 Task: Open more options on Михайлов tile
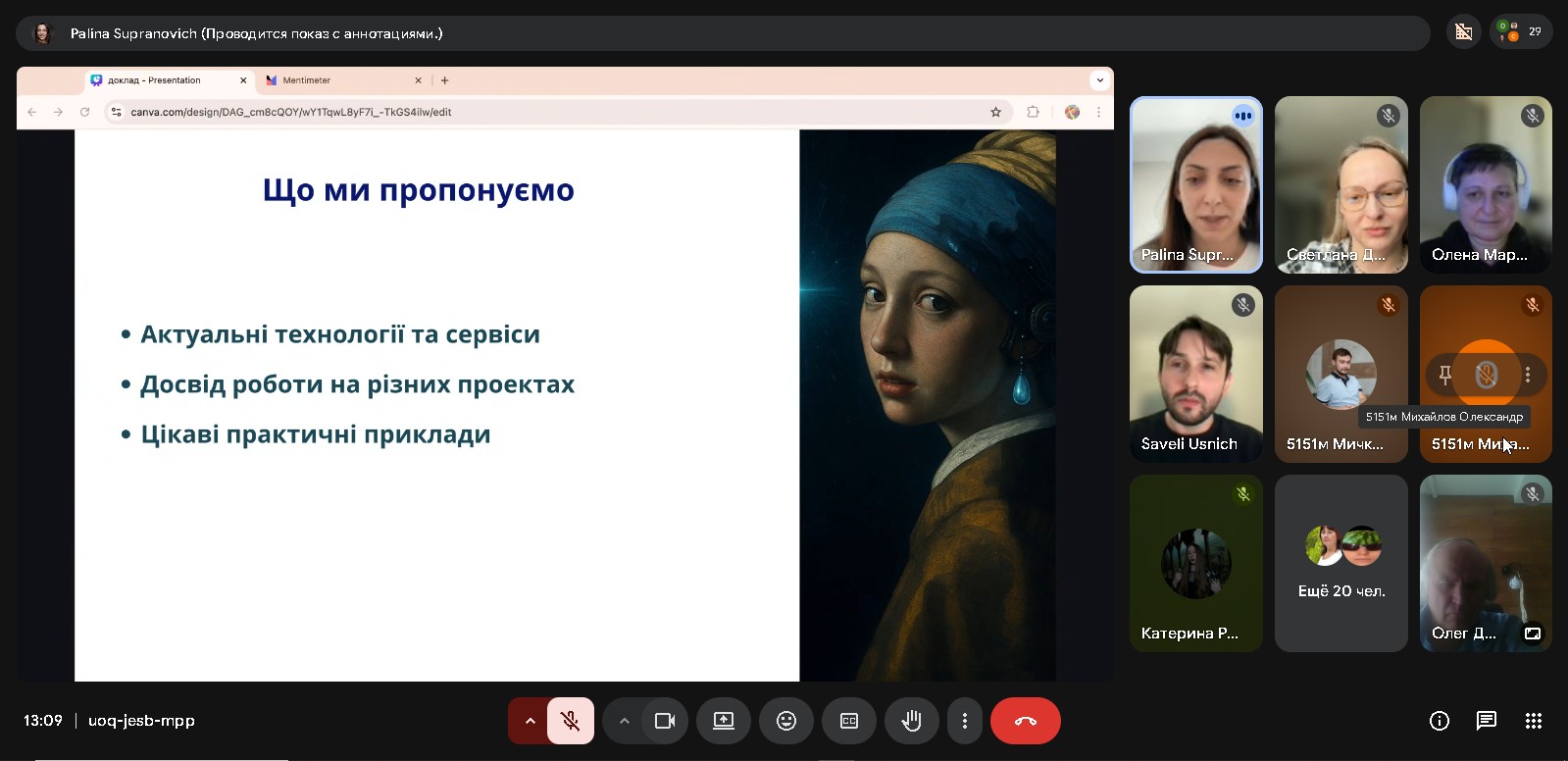1527,375
